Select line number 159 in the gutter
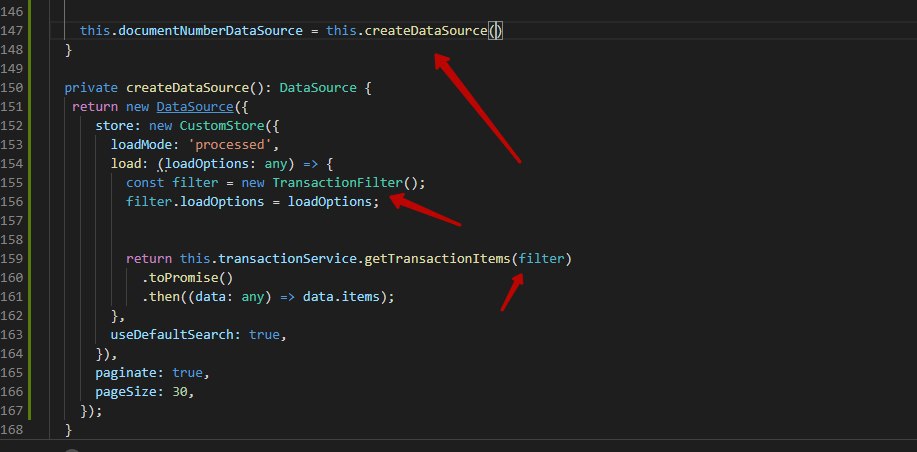The image size is (917, 452). pyautogui.click(x=11, y=258)
